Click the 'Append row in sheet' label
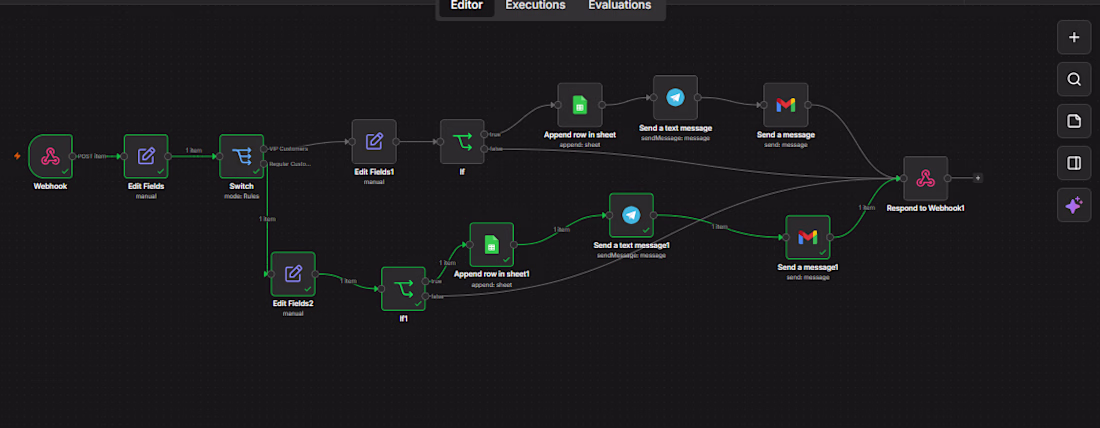This screenshot has height=428, width=1100. tap(579, 135)
